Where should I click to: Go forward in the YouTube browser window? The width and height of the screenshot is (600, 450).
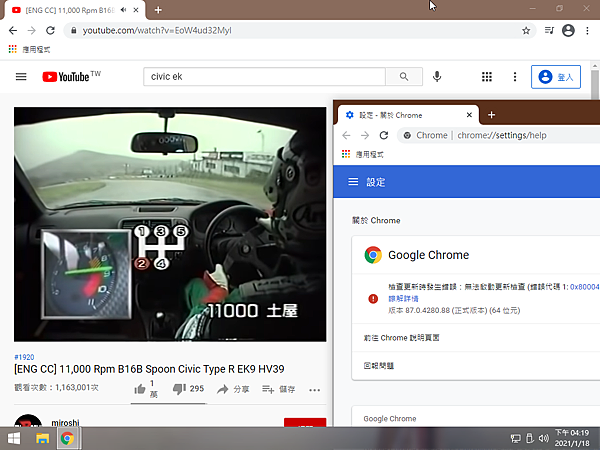[32, 31]
